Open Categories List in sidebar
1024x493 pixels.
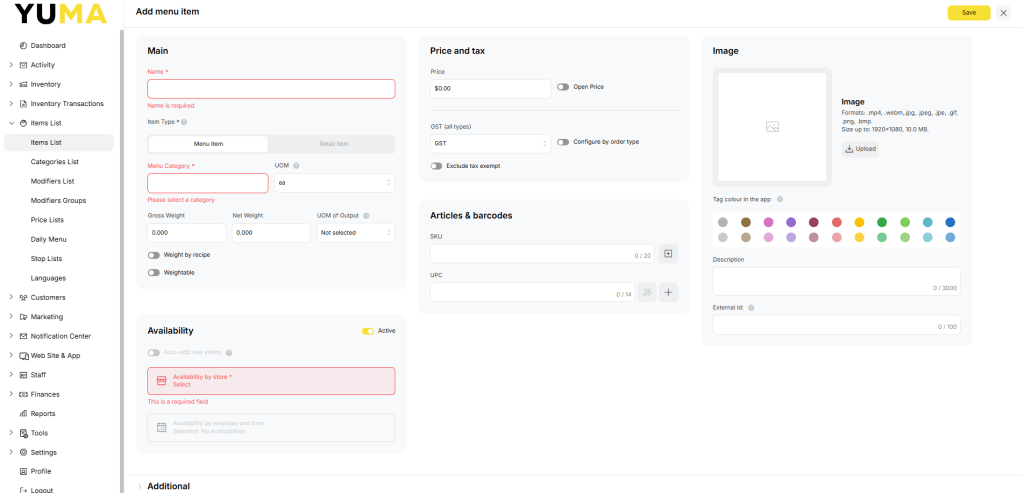pos(54,162)
